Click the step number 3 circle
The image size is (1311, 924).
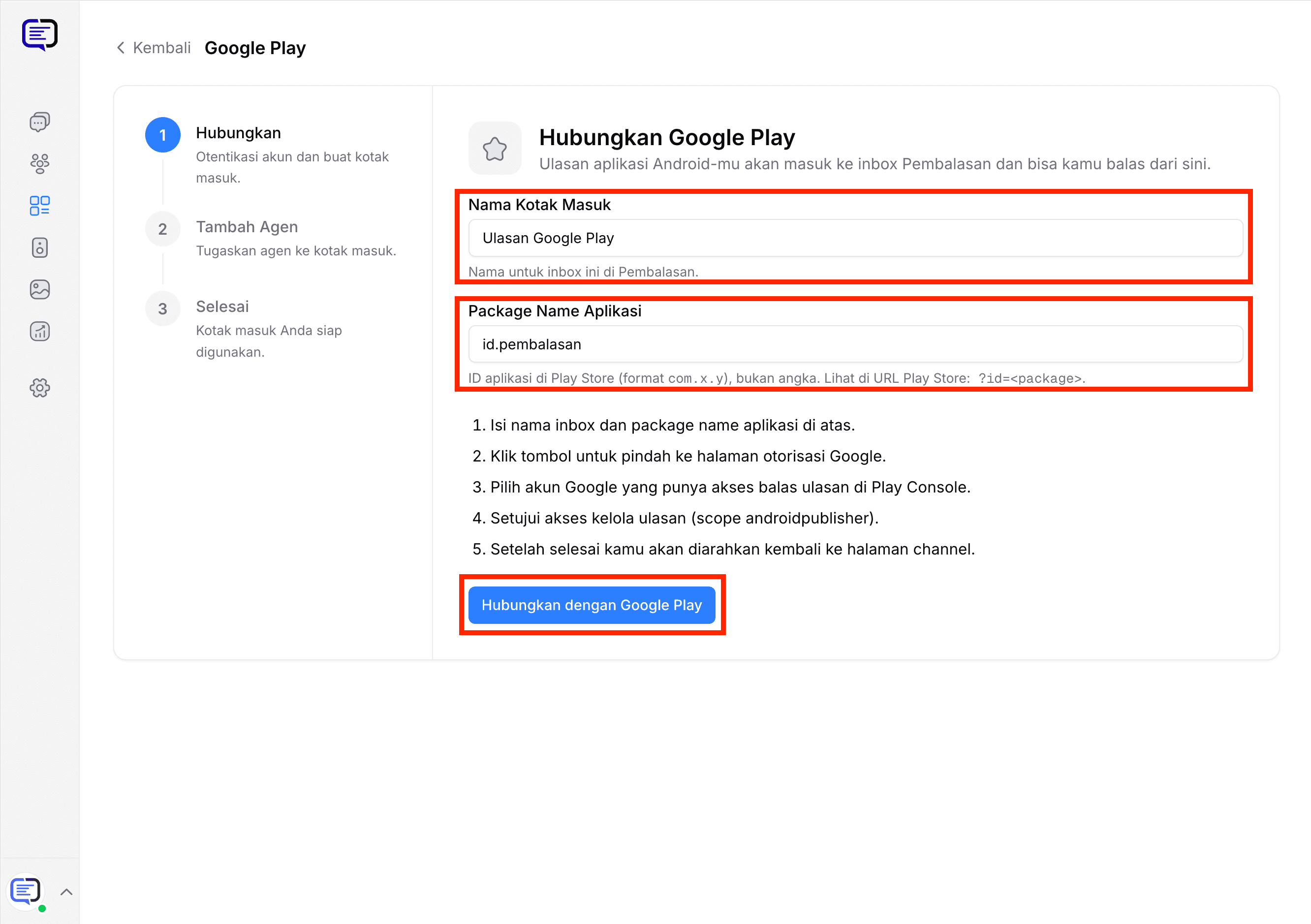(163, 309)
